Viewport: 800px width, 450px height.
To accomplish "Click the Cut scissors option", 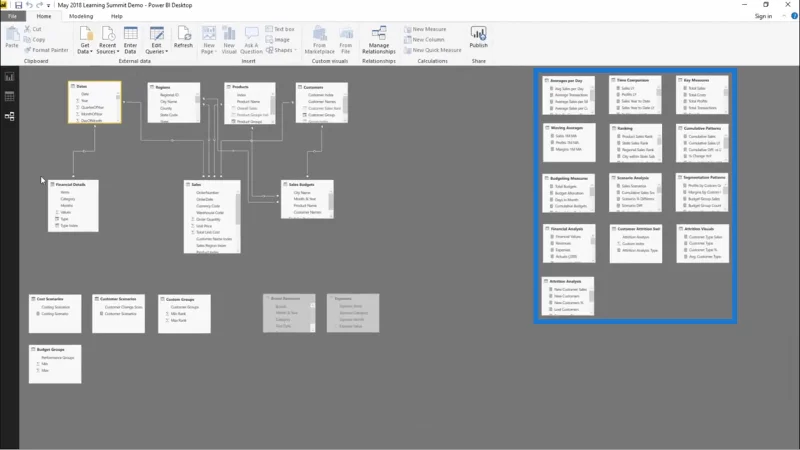I will [x=33, y=29].
